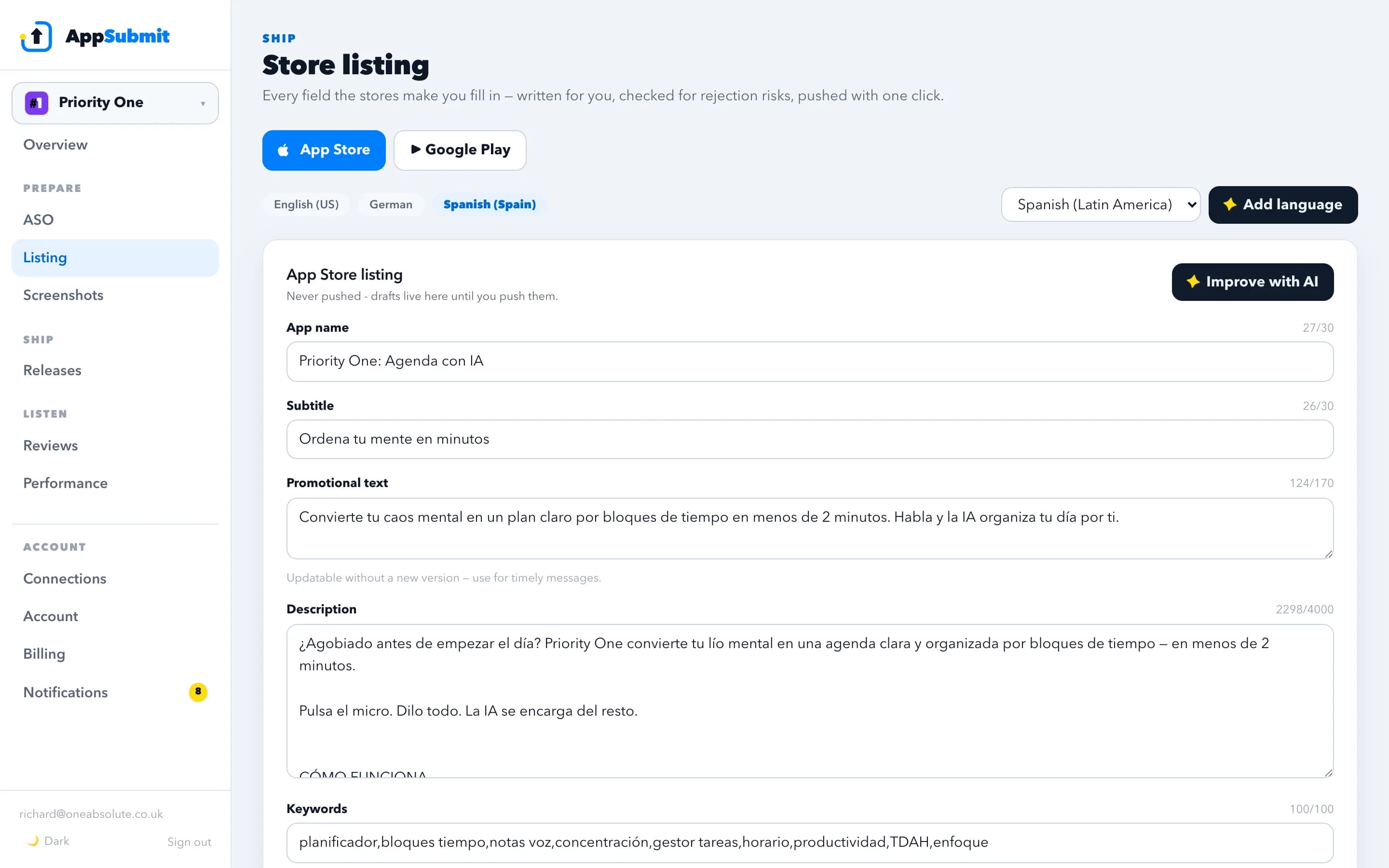The height and width of the screenshot is (868, 1389).
Task: Toggle Dark mode
Action: (48, 841)
